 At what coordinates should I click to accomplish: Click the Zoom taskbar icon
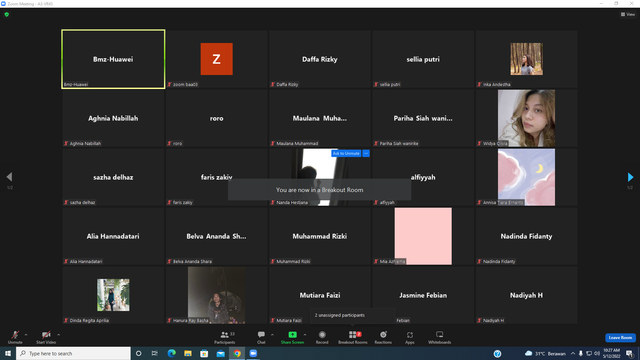(253, 353)
